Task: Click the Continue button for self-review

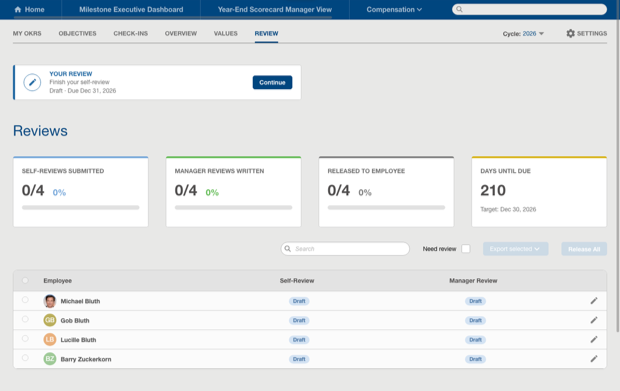Action: pos(272,82)
